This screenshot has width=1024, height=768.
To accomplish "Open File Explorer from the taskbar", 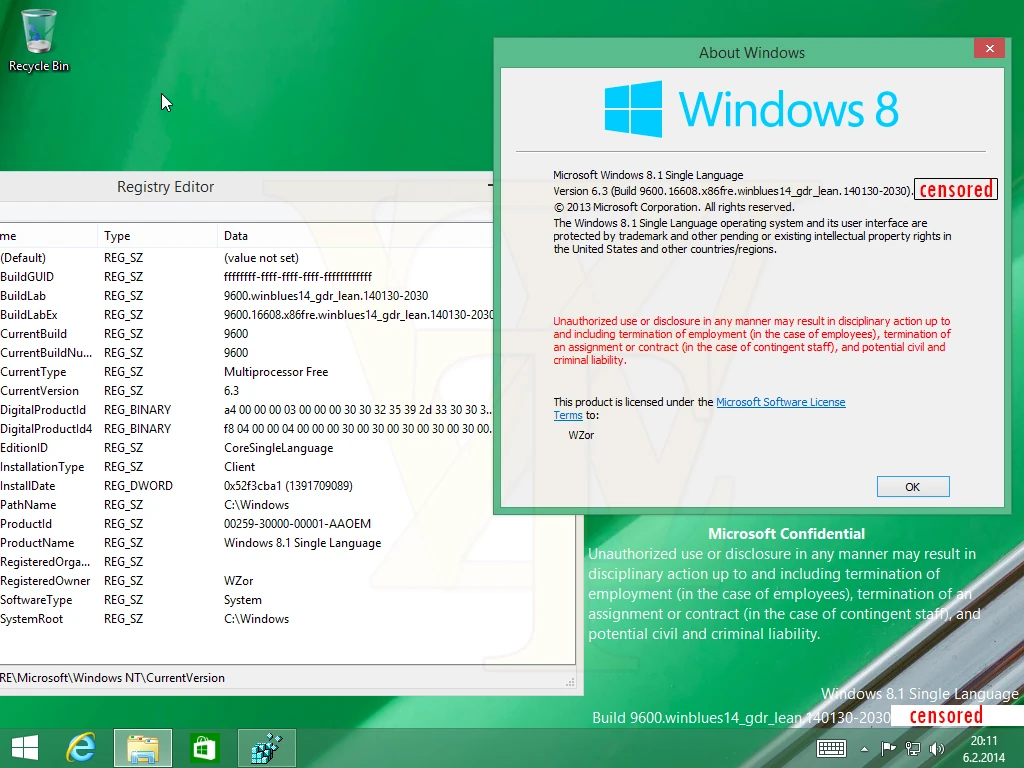I will (x=142, y=748).
